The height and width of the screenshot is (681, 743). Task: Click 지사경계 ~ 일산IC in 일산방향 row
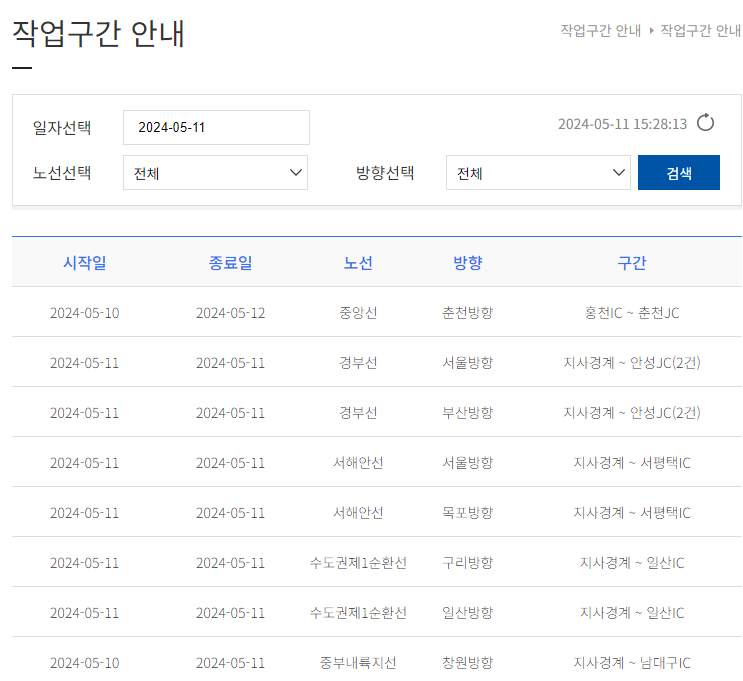point(632,613)
